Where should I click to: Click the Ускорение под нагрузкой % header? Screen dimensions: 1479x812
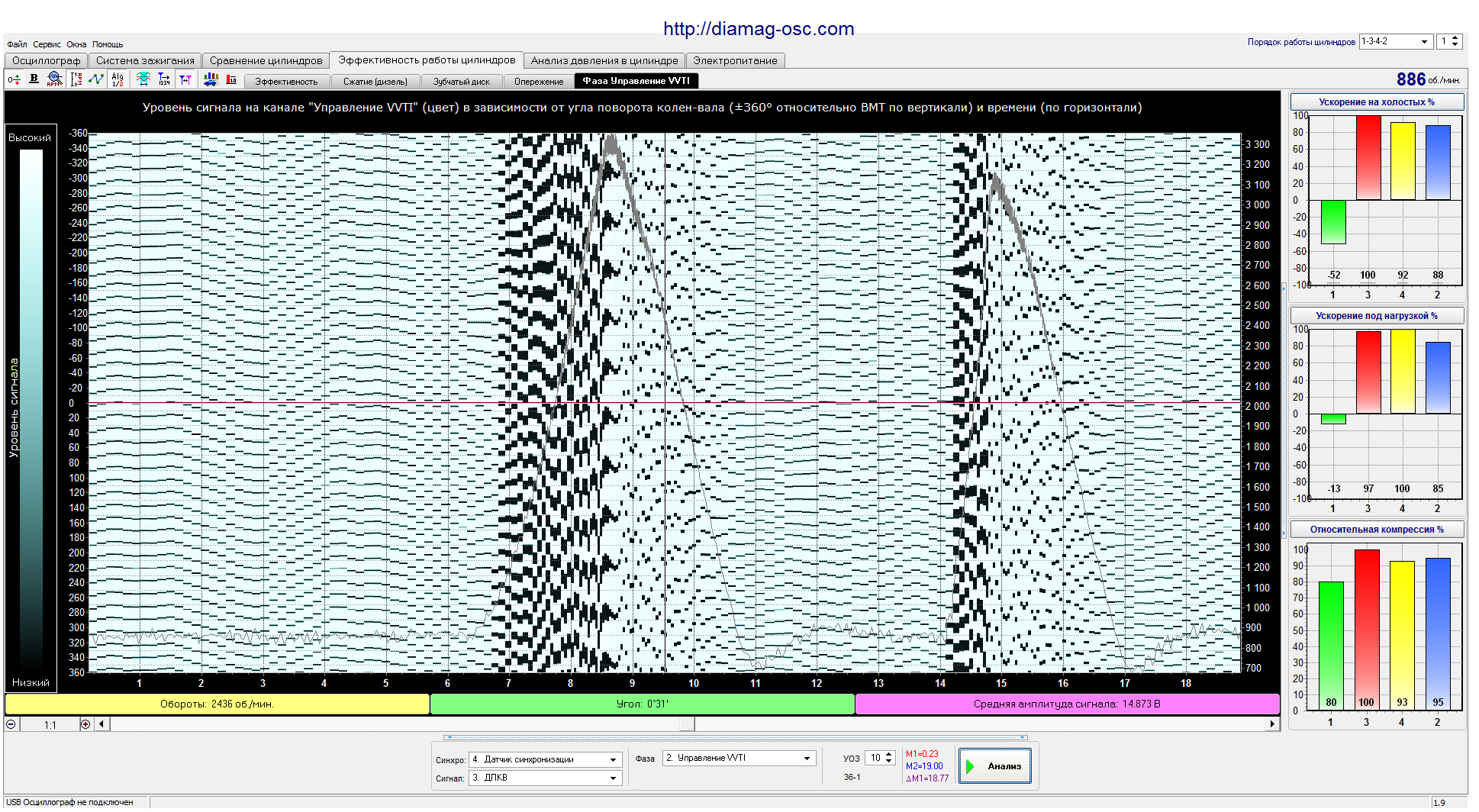pos(1376,315)
